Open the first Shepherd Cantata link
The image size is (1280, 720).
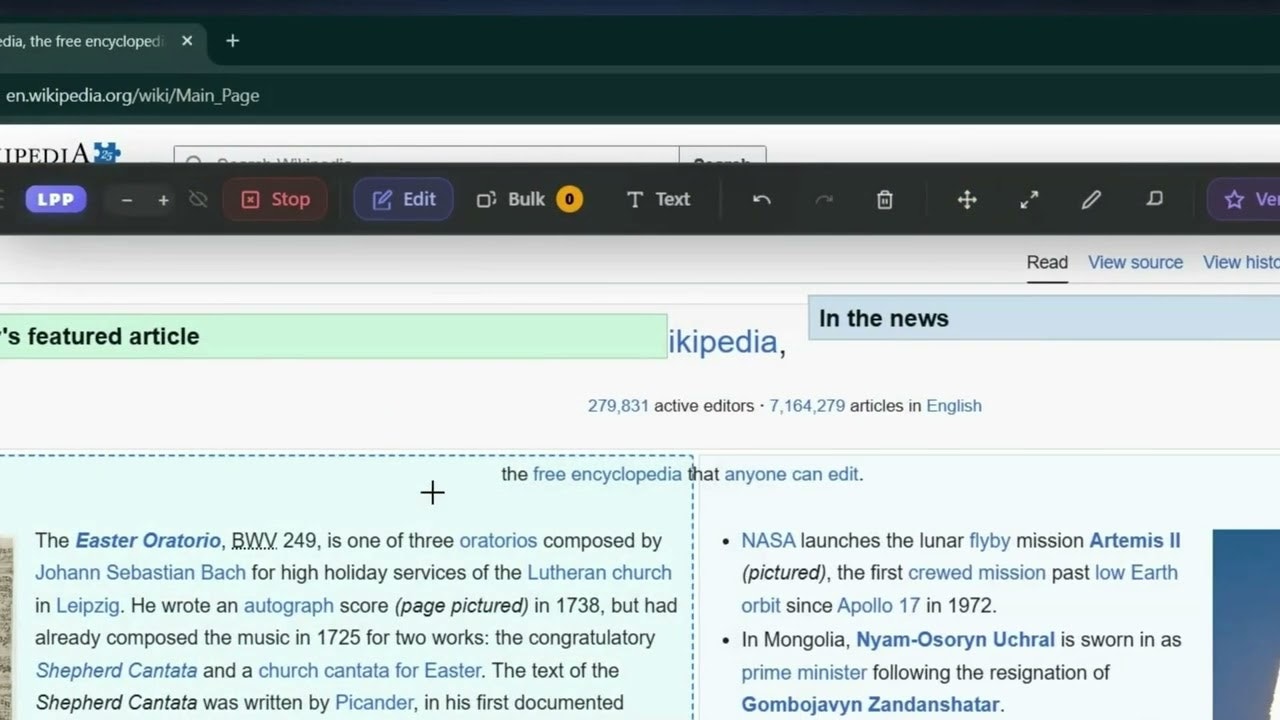(116, 670)
